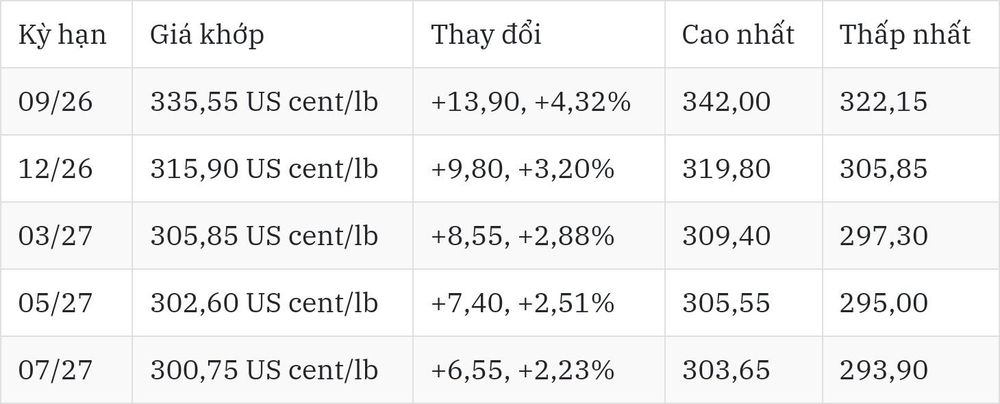Click the 305,55 highest price cell

point(744,303)
